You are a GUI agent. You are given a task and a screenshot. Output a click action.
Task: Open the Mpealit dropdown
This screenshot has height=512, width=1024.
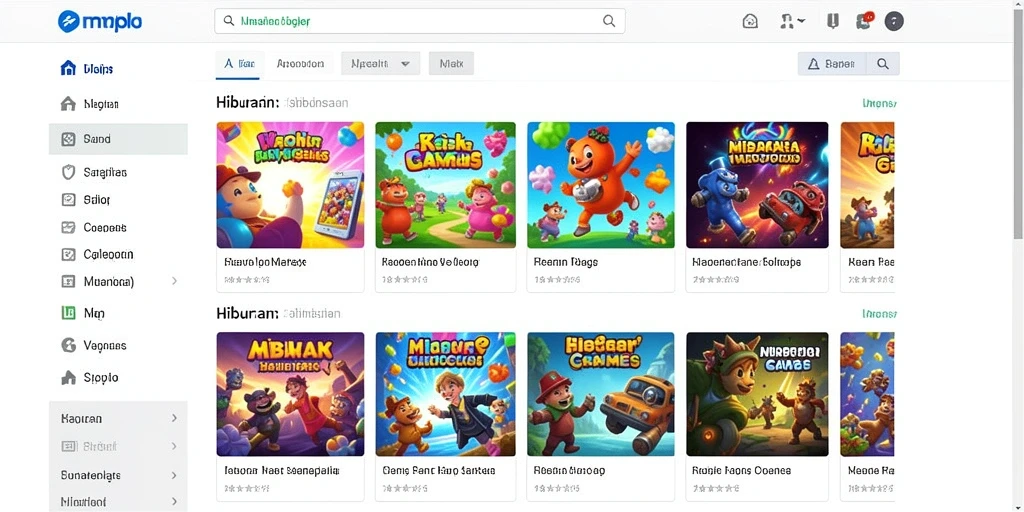coord(380,63)
